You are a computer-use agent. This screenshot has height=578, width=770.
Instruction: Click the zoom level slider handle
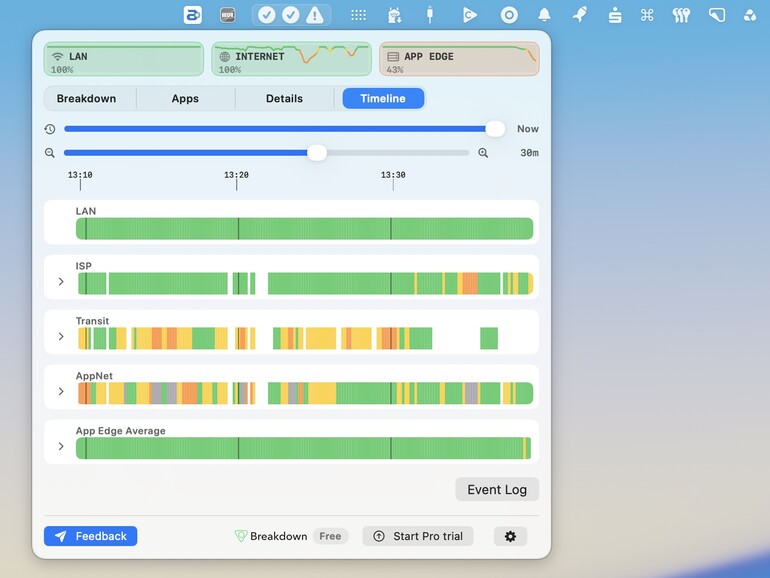[317, 153]
